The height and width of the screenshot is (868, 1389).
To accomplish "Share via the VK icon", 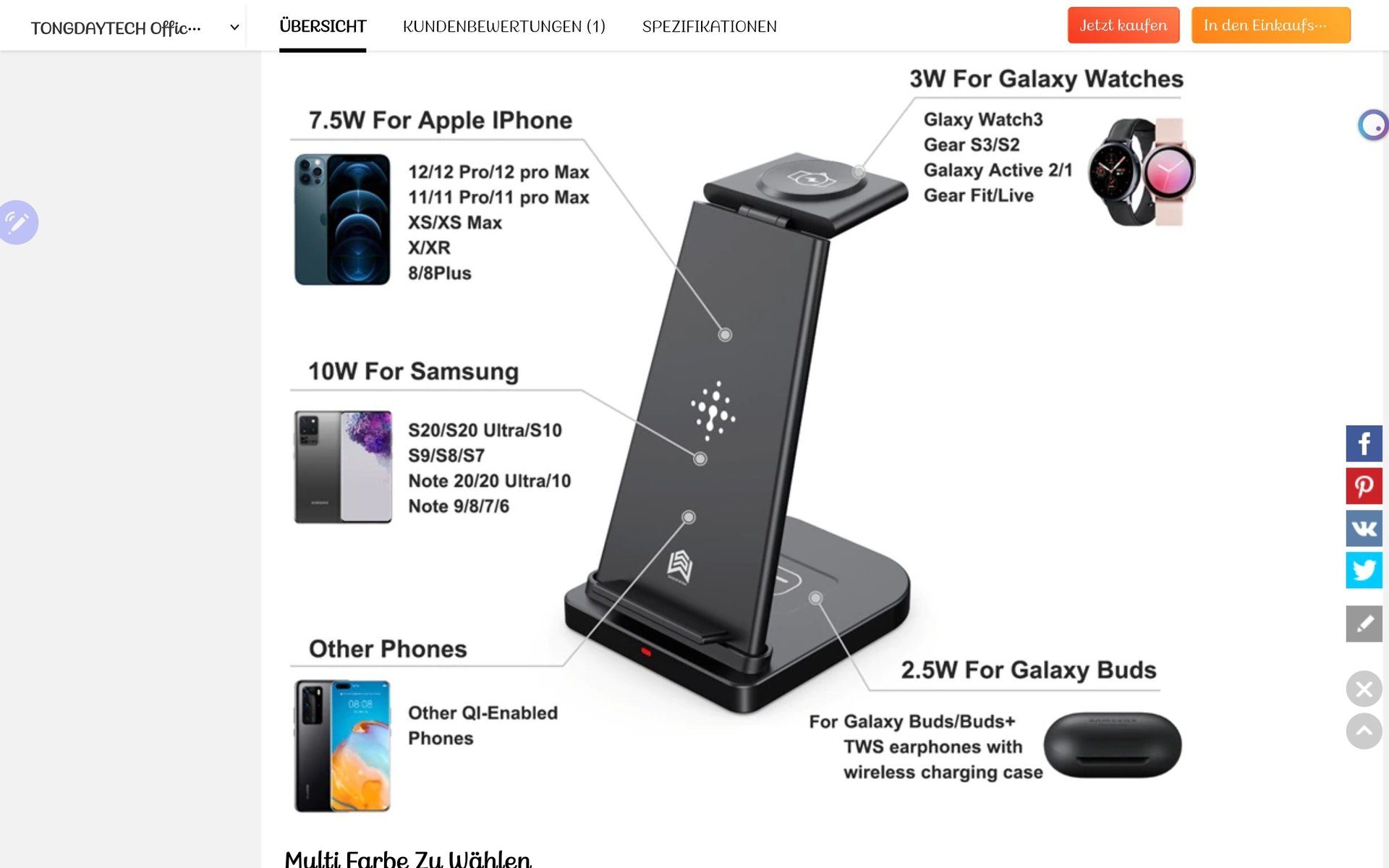I will [1364, 528].
